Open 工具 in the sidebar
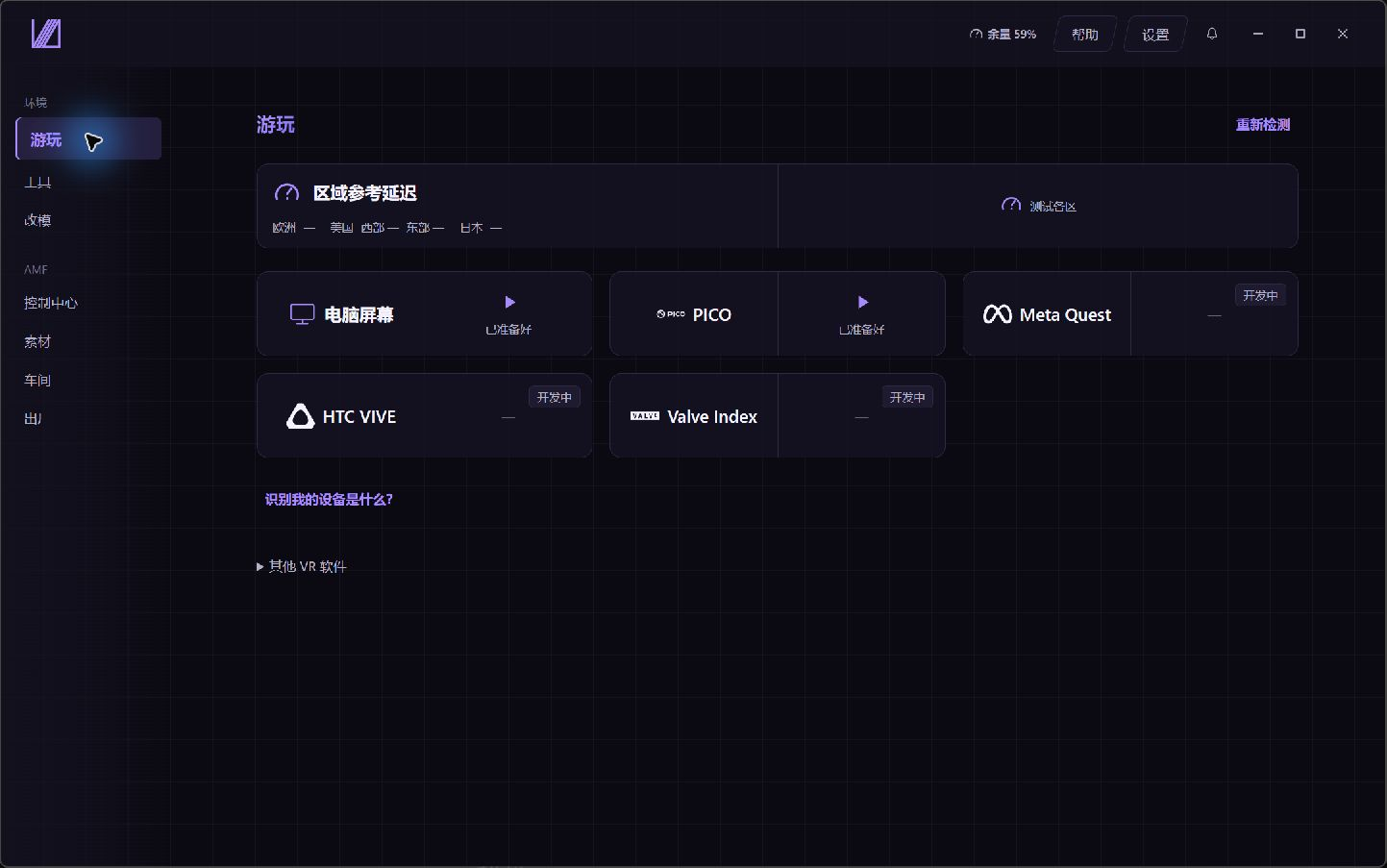Screen dimensions: 1387x868 point(37,182)
